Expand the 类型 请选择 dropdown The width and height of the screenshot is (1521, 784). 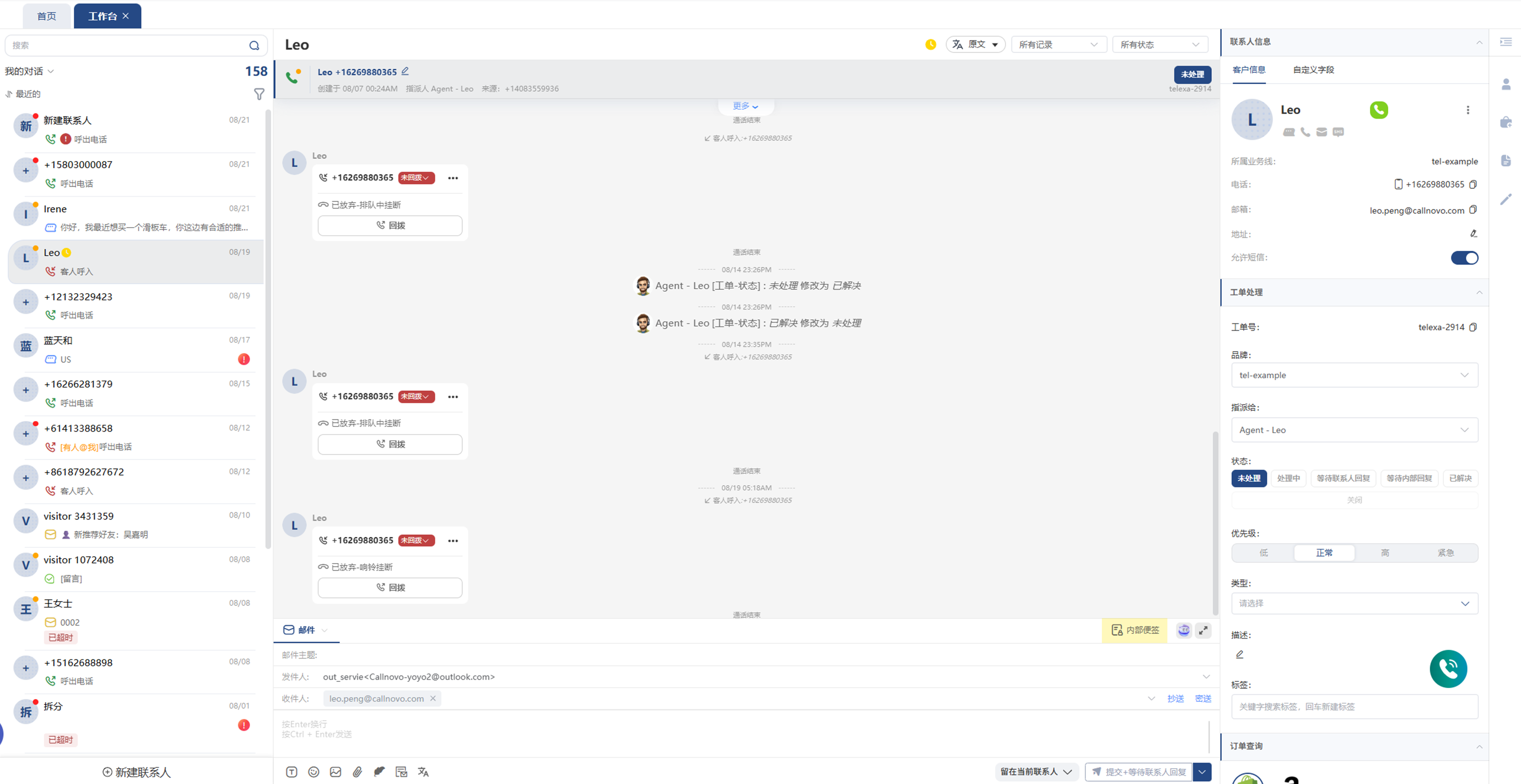click(1354, 603)
